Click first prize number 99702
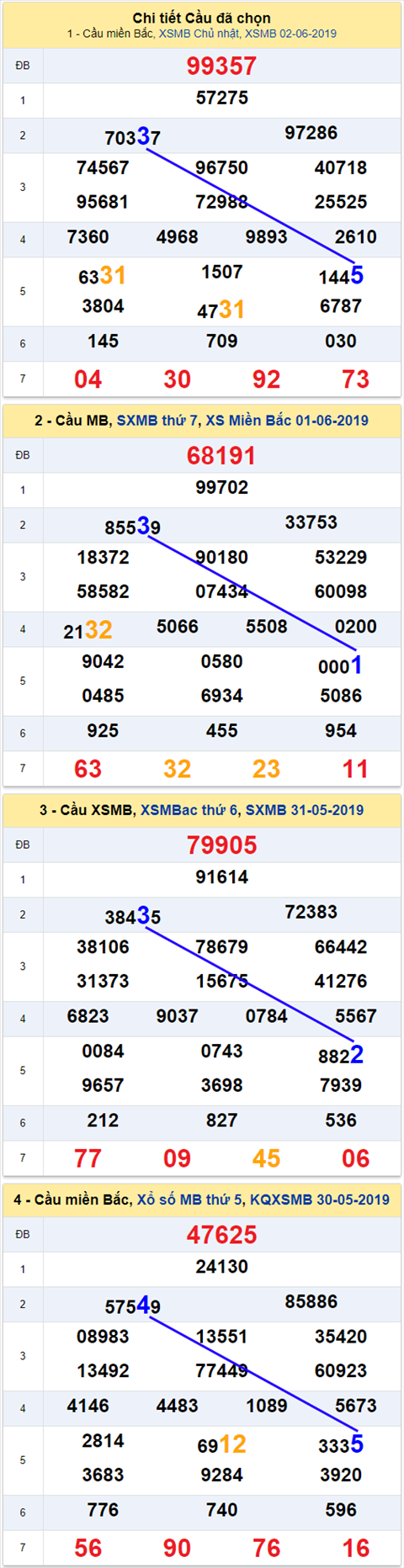Image resolution: width=404 pixels, height=1568 pixels. (222, 487)
